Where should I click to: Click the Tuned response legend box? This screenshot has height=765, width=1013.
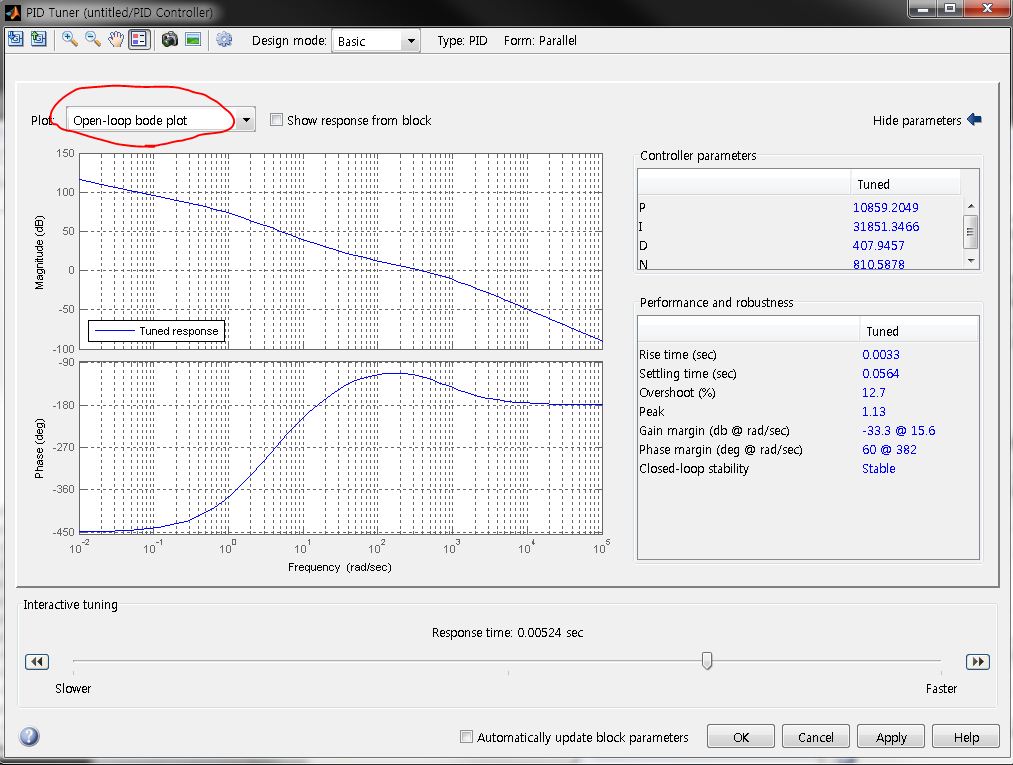pos(156,331)
